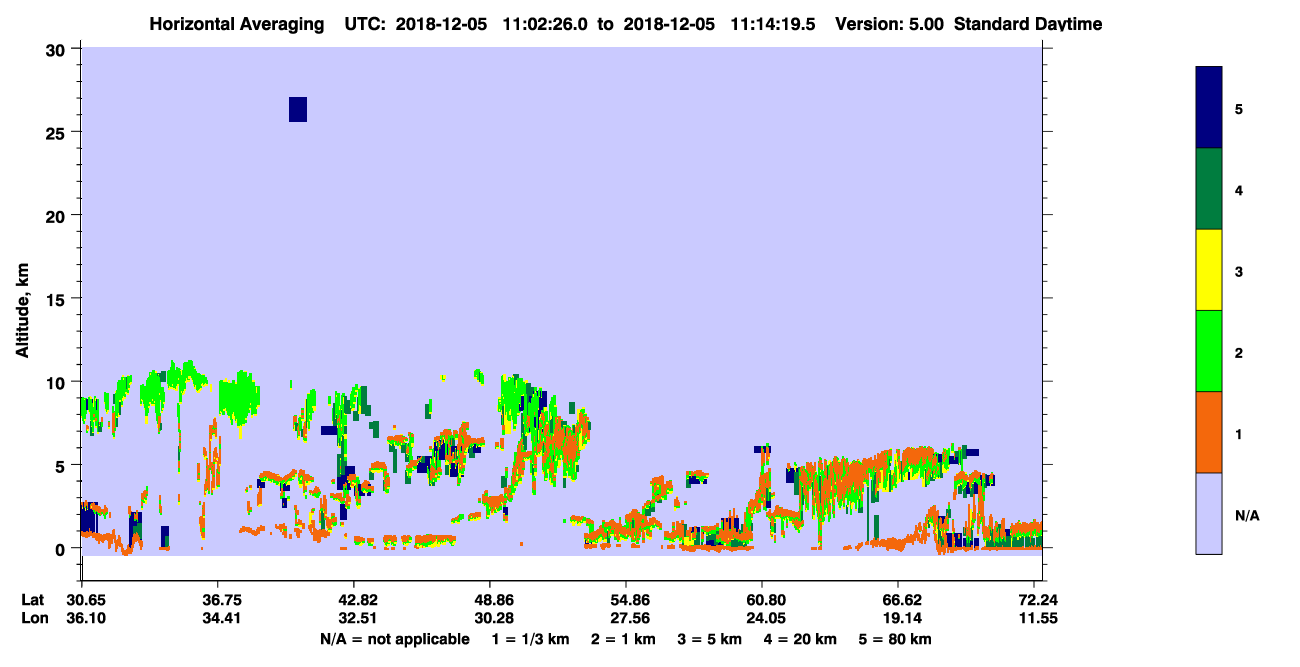
Task: Click the '3 = 5 km' legend text
Action: tap(710, 639)
